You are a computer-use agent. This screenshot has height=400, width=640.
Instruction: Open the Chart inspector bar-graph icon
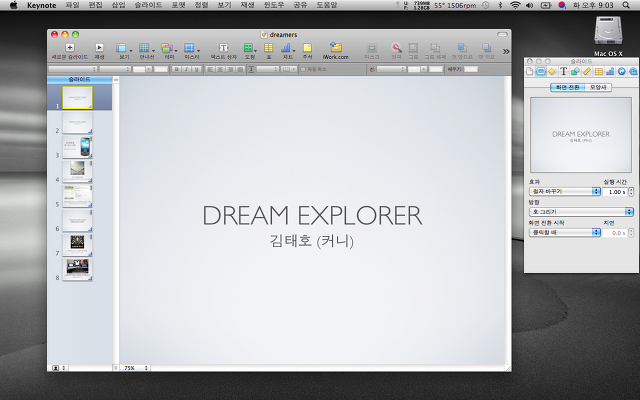610,72
